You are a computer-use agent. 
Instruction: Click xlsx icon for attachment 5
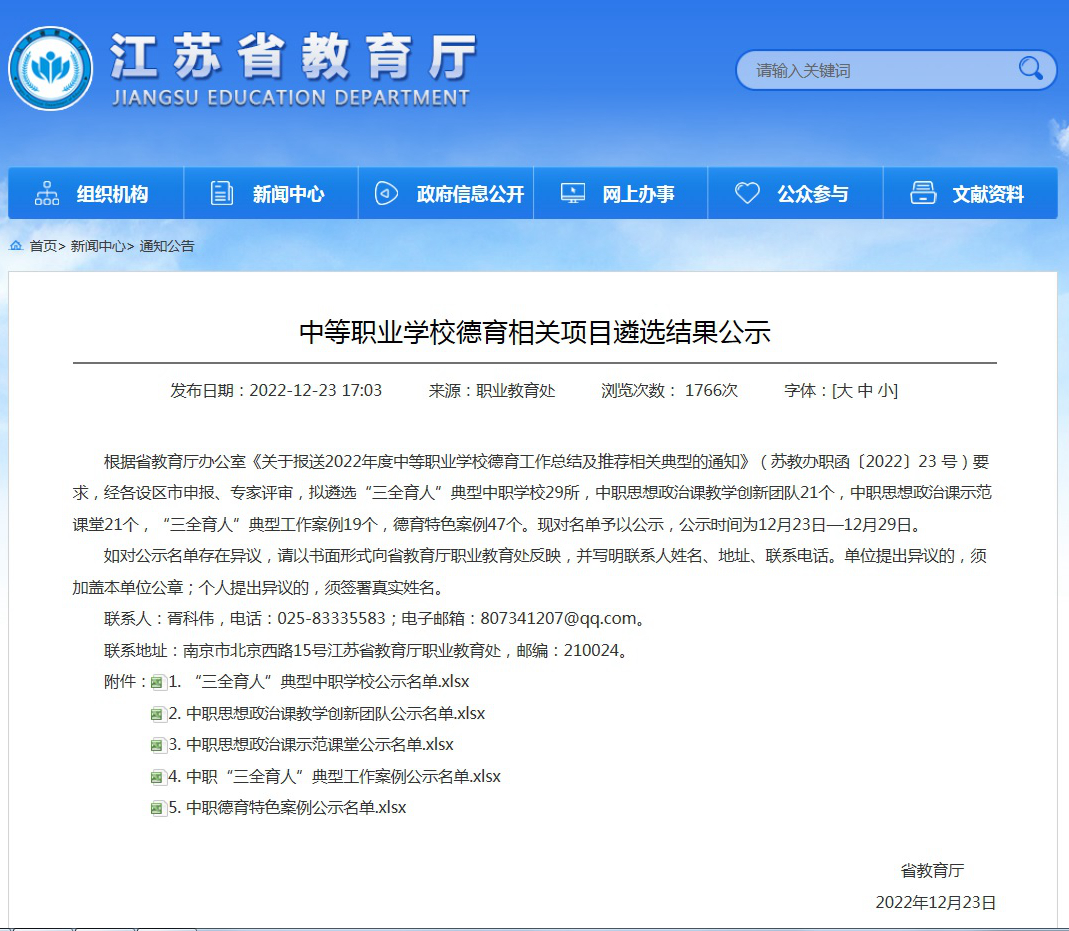(x=158, y=808)
